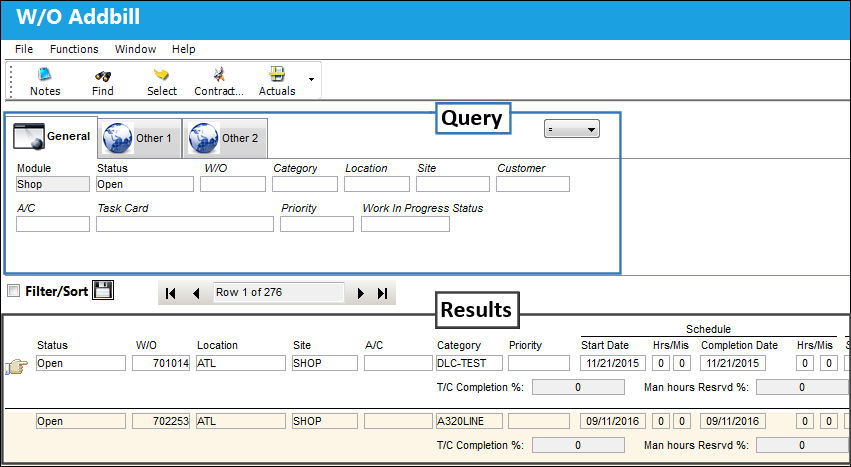This screenshot has width=851, height=467.
Task: Click start date 11/21/2015 field
Action: click(x=612, y=363)
